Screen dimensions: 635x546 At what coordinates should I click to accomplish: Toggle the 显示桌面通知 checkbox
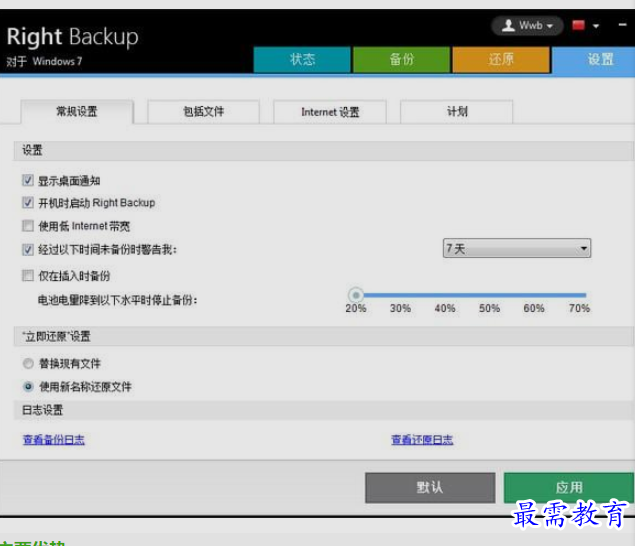[28, 180]
